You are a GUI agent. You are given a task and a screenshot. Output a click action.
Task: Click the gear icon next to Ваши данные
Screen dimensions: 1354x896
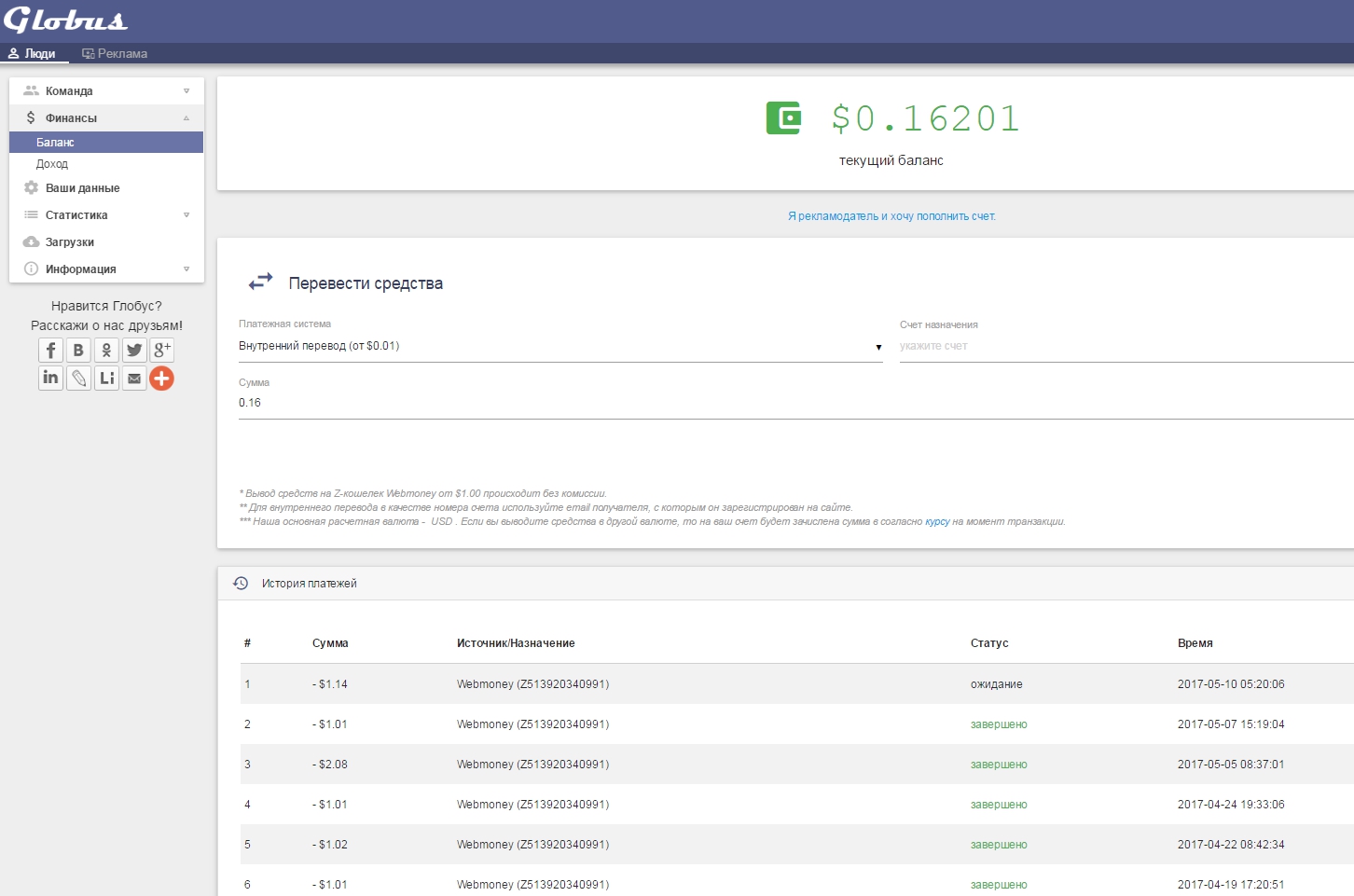[31, 187]
